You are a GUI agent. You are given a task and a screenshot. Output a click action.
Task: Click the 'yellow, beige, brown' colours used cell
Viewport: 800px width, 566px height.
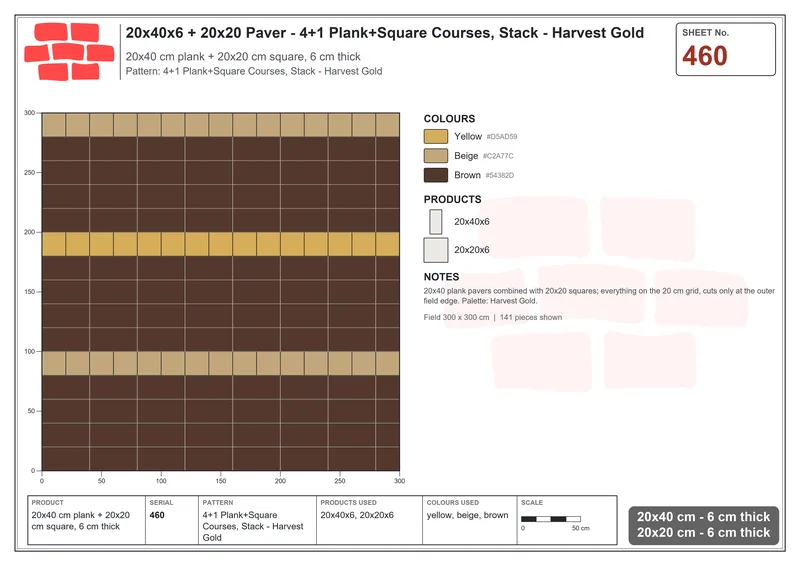click(x=467, y=515)
